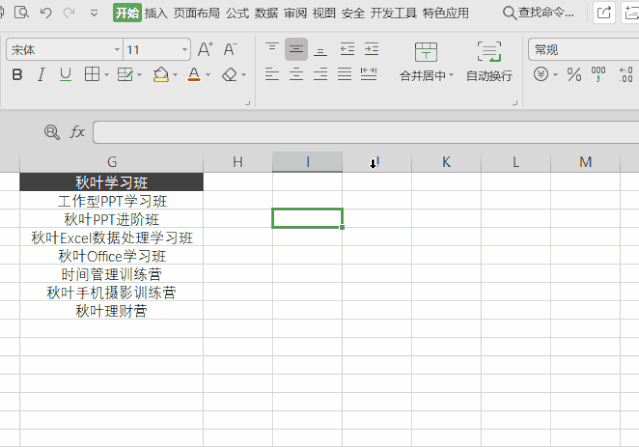Apply the fill color bucket swatch

click(x=161, y=75)
